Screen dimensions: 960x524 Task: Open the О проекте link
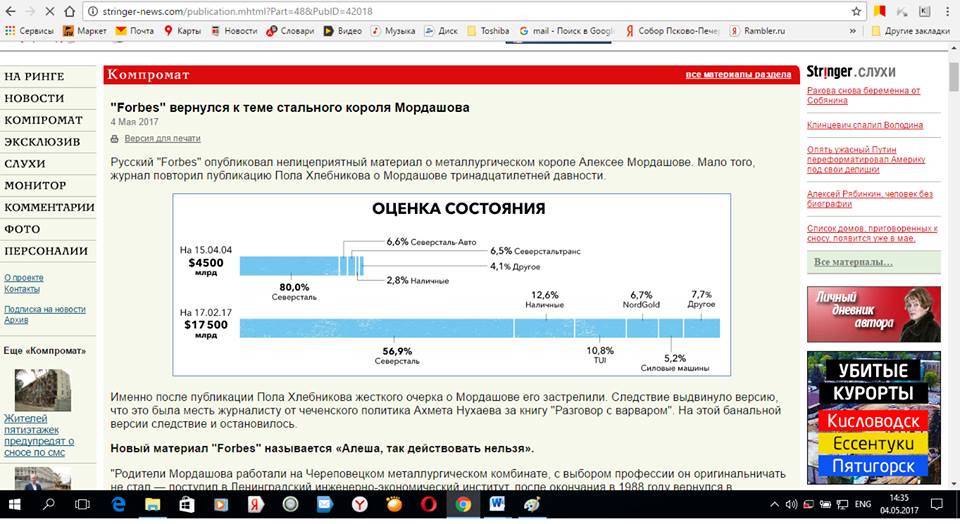point(24,278)
